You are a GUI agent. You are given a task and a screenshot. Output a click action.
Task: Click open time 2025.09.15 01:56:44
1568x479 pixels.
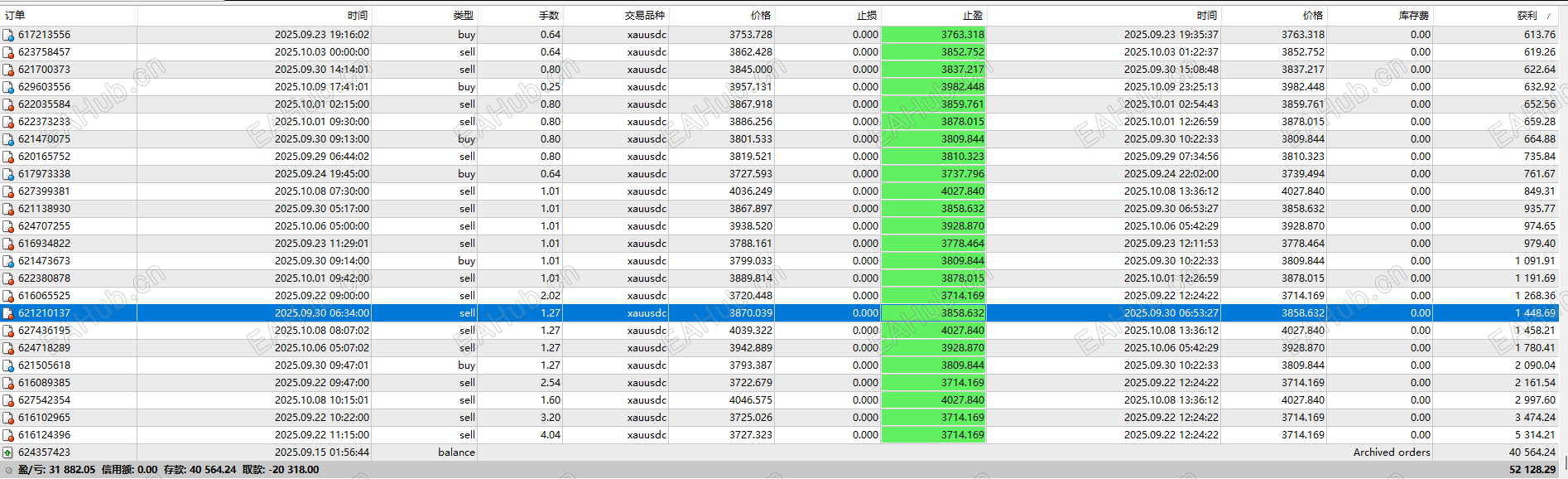[x=322, y=452]
